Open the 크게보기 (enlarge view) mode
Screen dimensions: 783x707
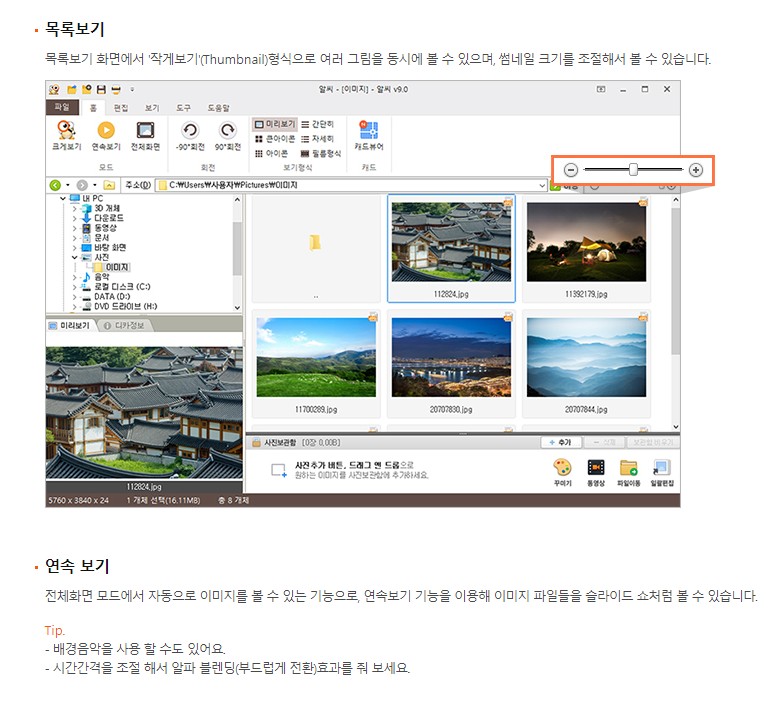point(66,135)
